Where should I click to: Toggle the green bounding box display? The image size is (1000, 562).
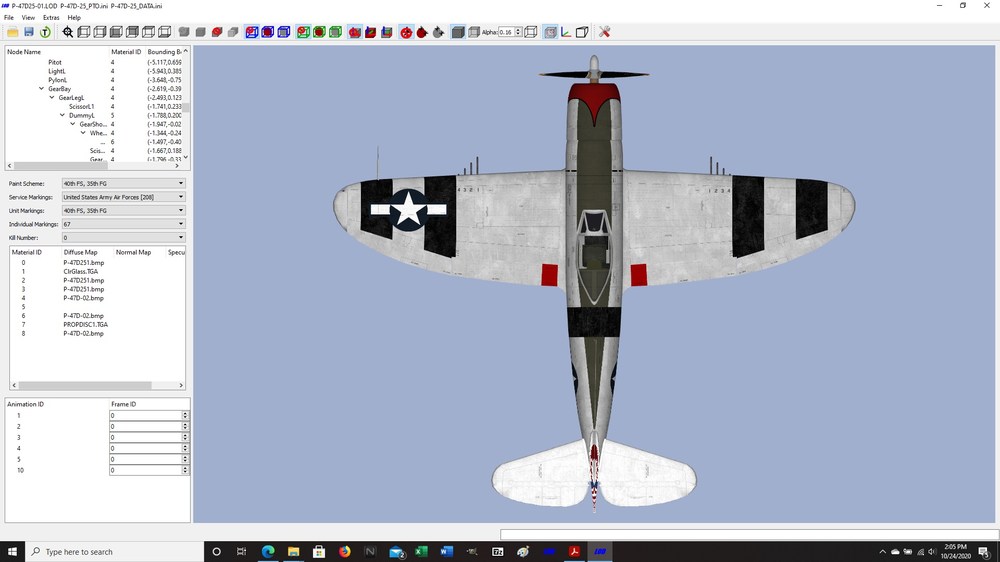tap(335, 32)
